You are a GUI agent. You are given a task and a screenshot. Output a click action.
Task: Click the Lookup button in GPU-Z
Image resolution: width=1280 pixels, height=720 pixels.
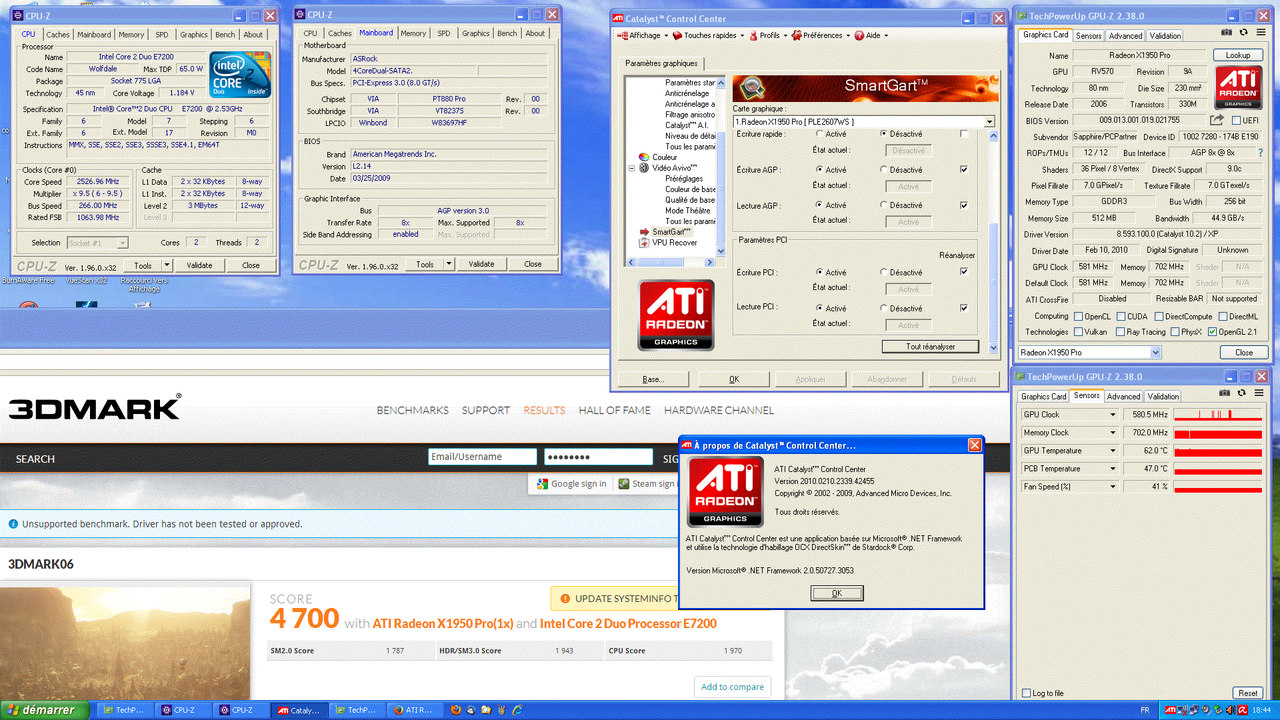(1238, 55)
